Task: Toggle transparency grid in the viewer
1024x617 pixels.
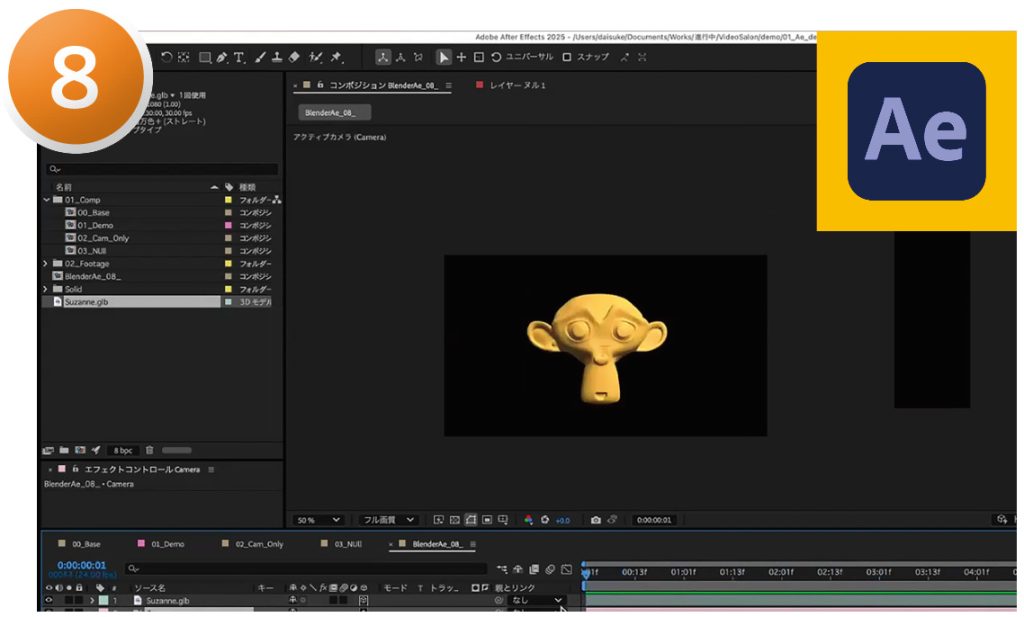Action: point(455,520)
